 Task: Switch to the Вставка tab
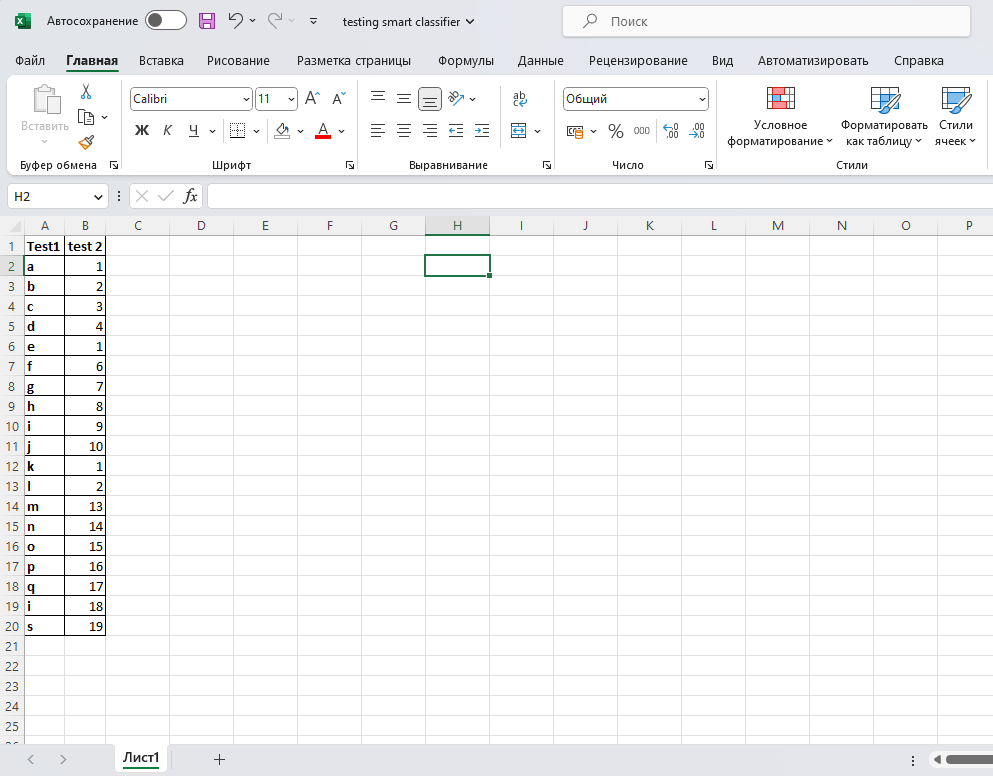tap(161, 61)
